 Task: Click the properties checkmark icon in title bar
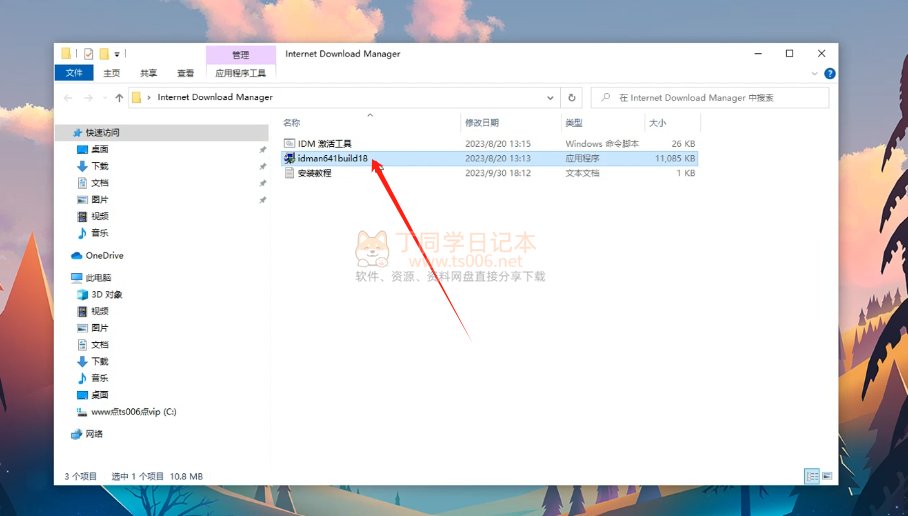[88, 54]
